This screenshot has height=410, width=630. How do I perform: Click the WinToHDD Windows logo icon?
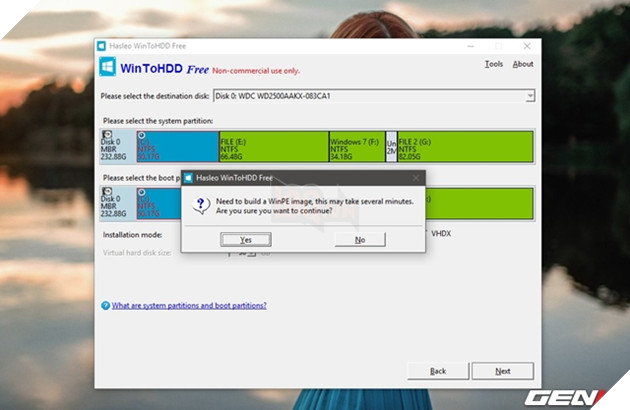(108, 67)
